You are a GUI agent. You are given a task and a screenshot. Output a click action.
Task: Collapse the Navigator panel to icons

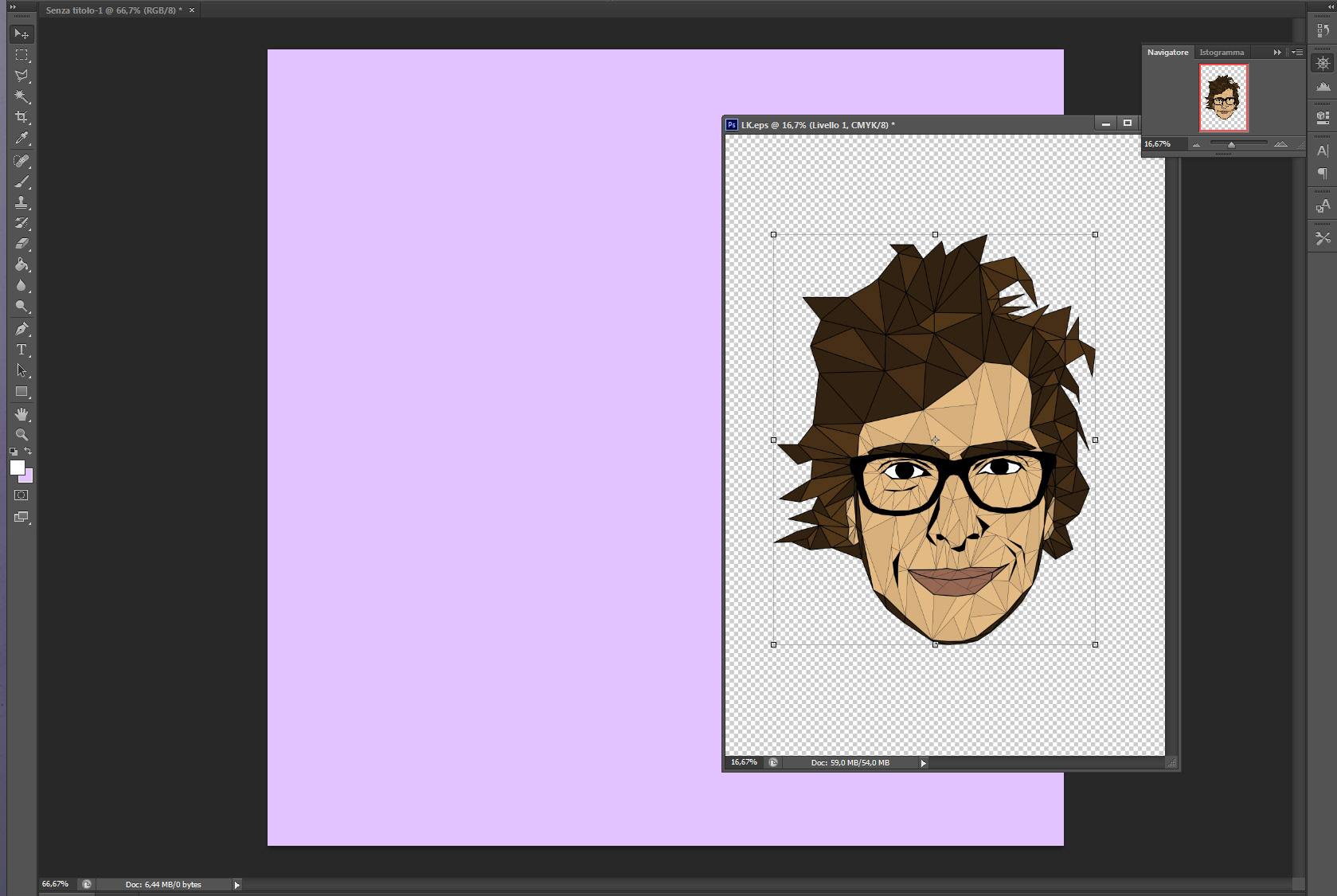pyautogui.click(x=1277, y=53)
